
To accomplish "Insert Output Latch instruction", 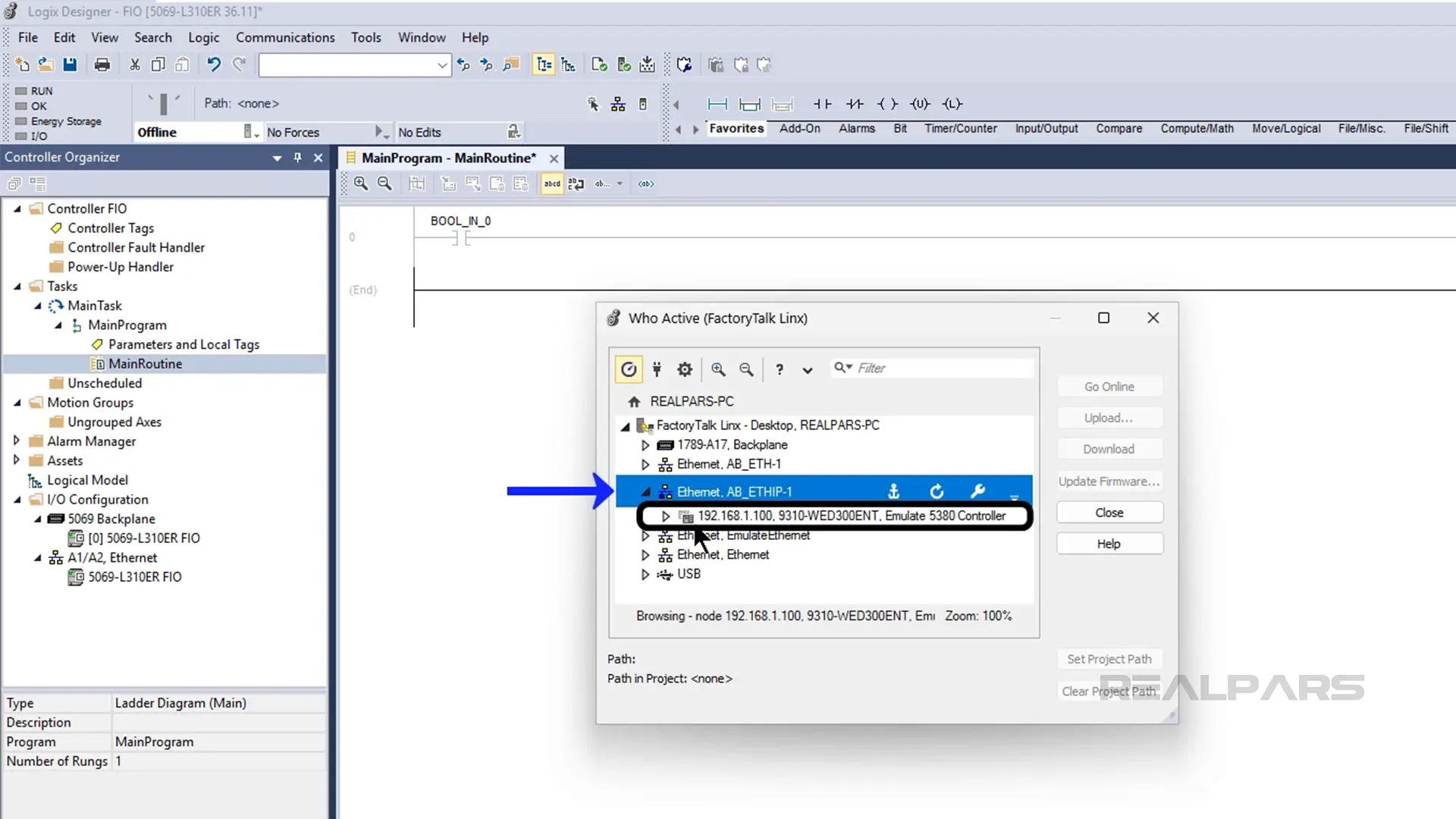I will point(952,104).
